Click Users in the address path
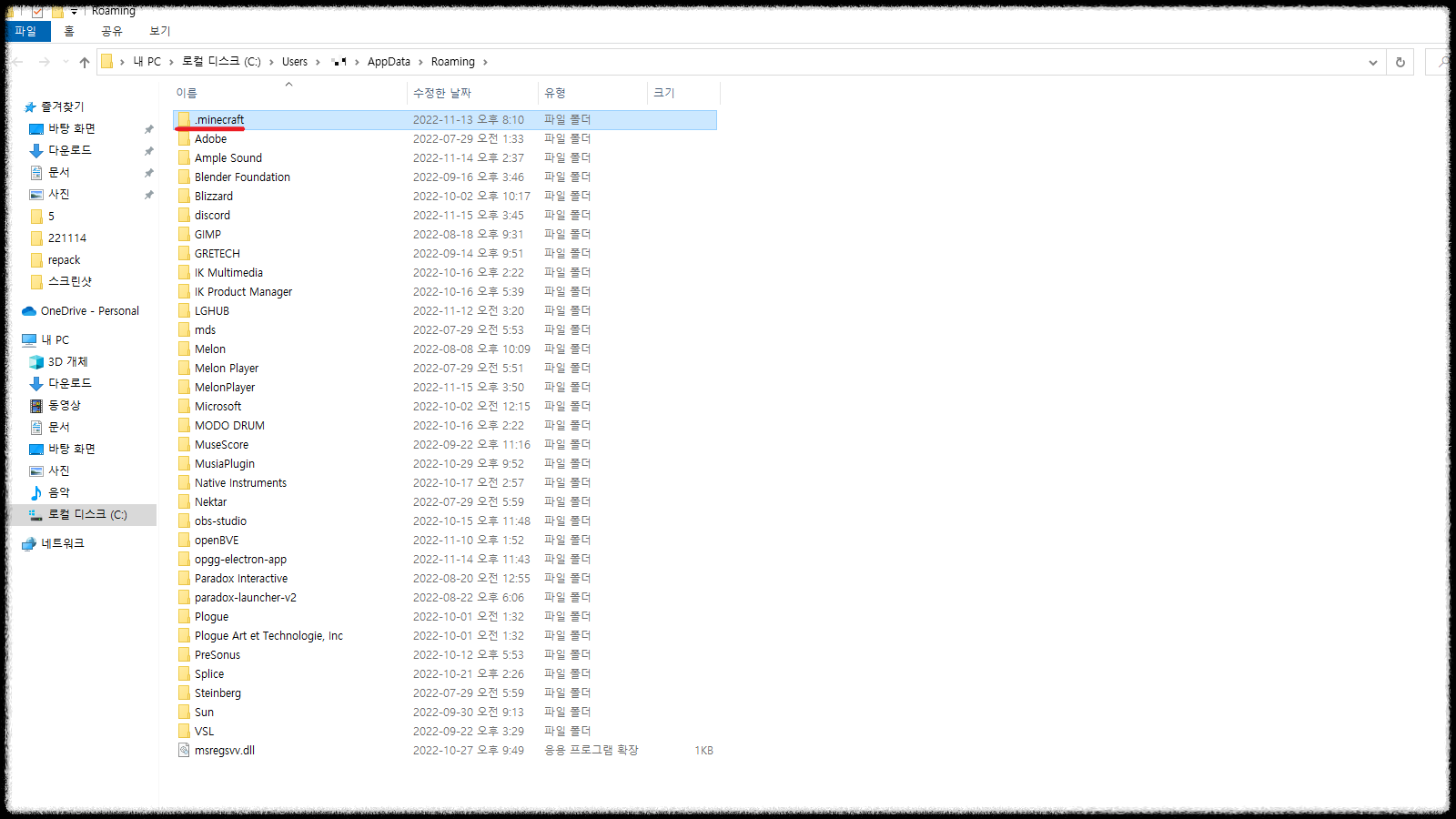Viewport: 1456px width, 819px height. (x=295, y=62)
